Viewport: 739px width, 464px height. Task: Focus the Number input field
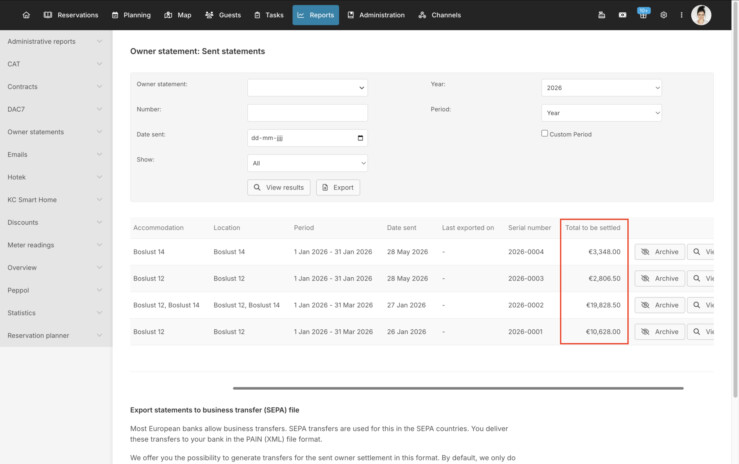pyautogui.click(x=307, y=113)
